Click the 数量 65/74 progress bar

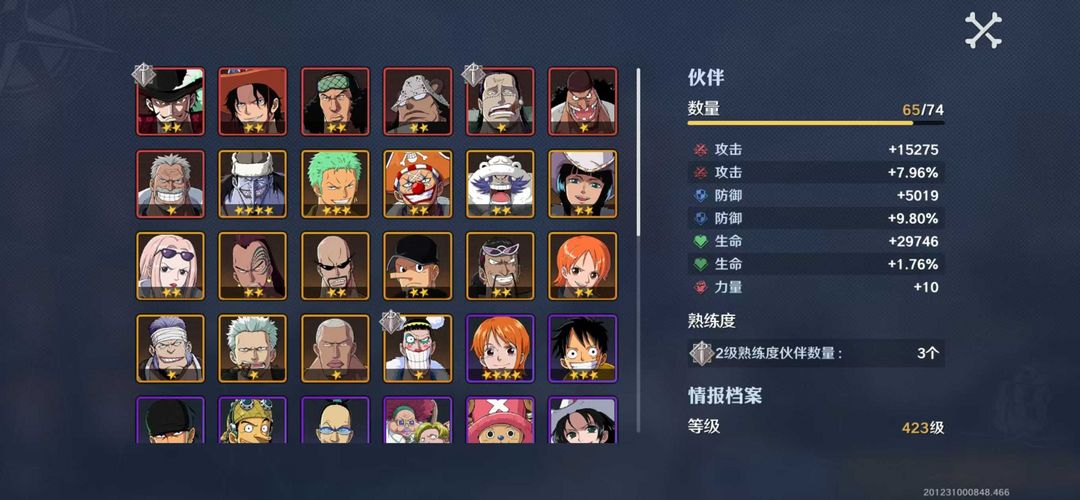click(816, 123)
